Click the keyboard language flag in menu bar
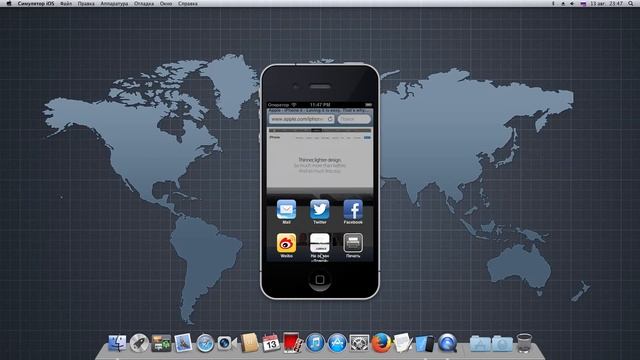This screenshot has width=640, height=360. 583,3
